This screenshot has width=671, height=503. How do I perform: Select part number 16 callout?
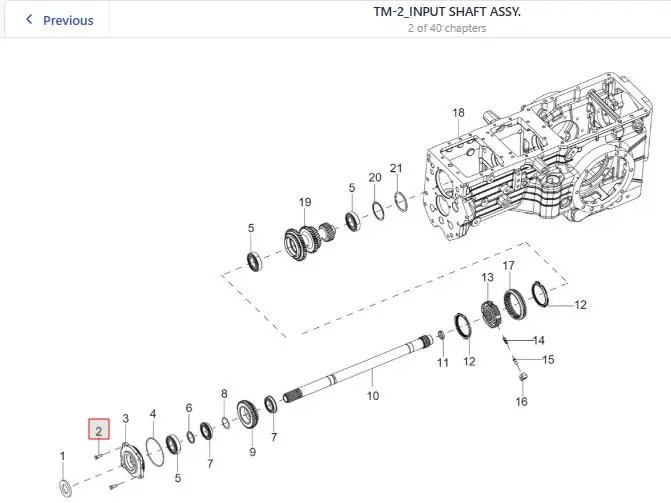pyautogui.click(x=521, y=402)
